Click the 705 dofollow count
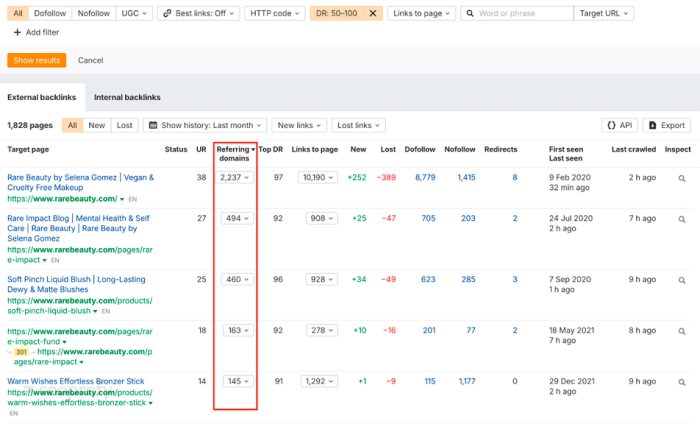Viewport: 700px width, 424px height. coord(428,218)
